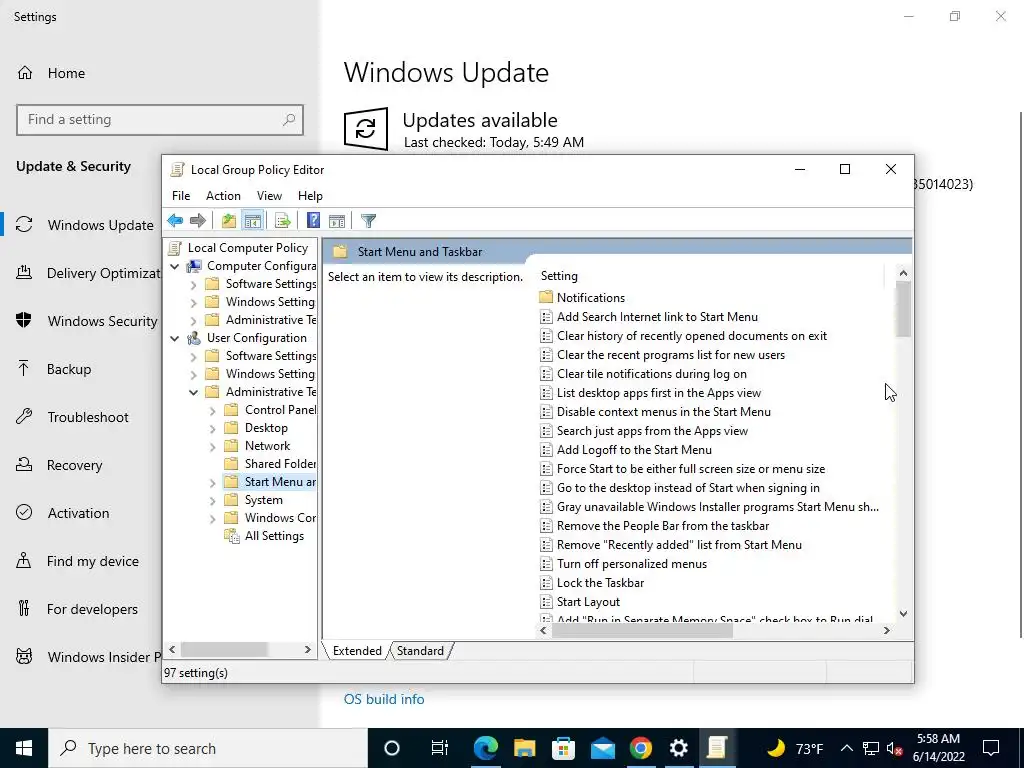
Task: Expand the Start Menu and Taskbar node
Action: pos(212,483)
